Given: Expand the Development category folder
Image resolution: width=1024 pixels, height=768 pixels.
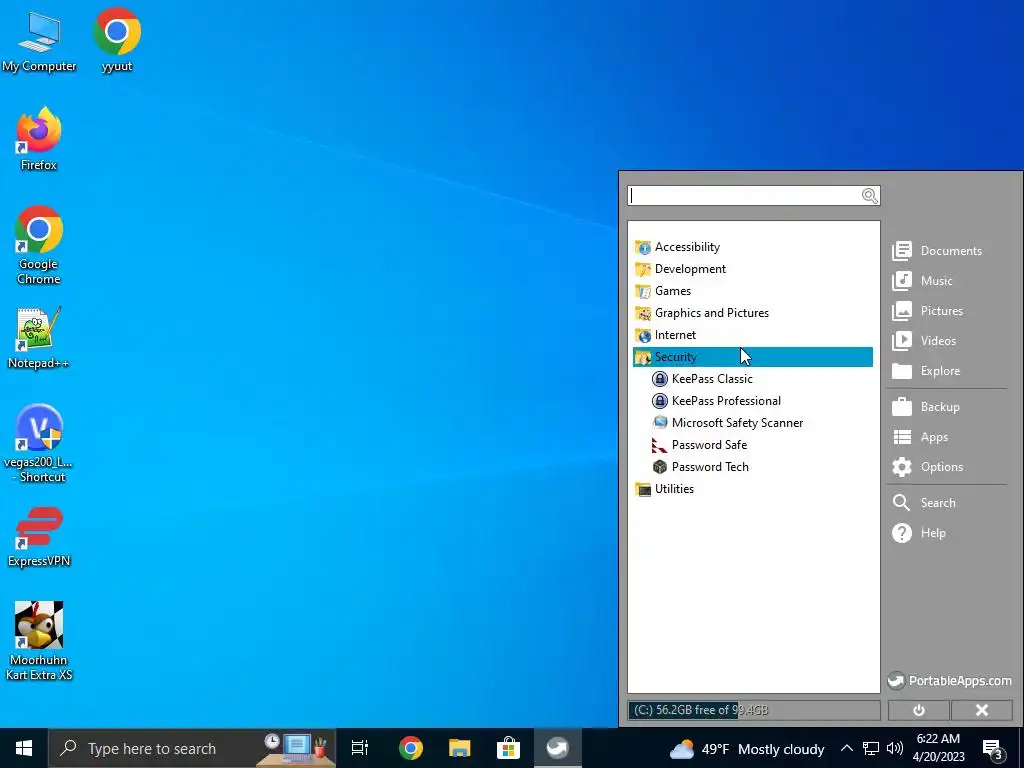Looking at the screenshot, I should (x=680, y=269).
